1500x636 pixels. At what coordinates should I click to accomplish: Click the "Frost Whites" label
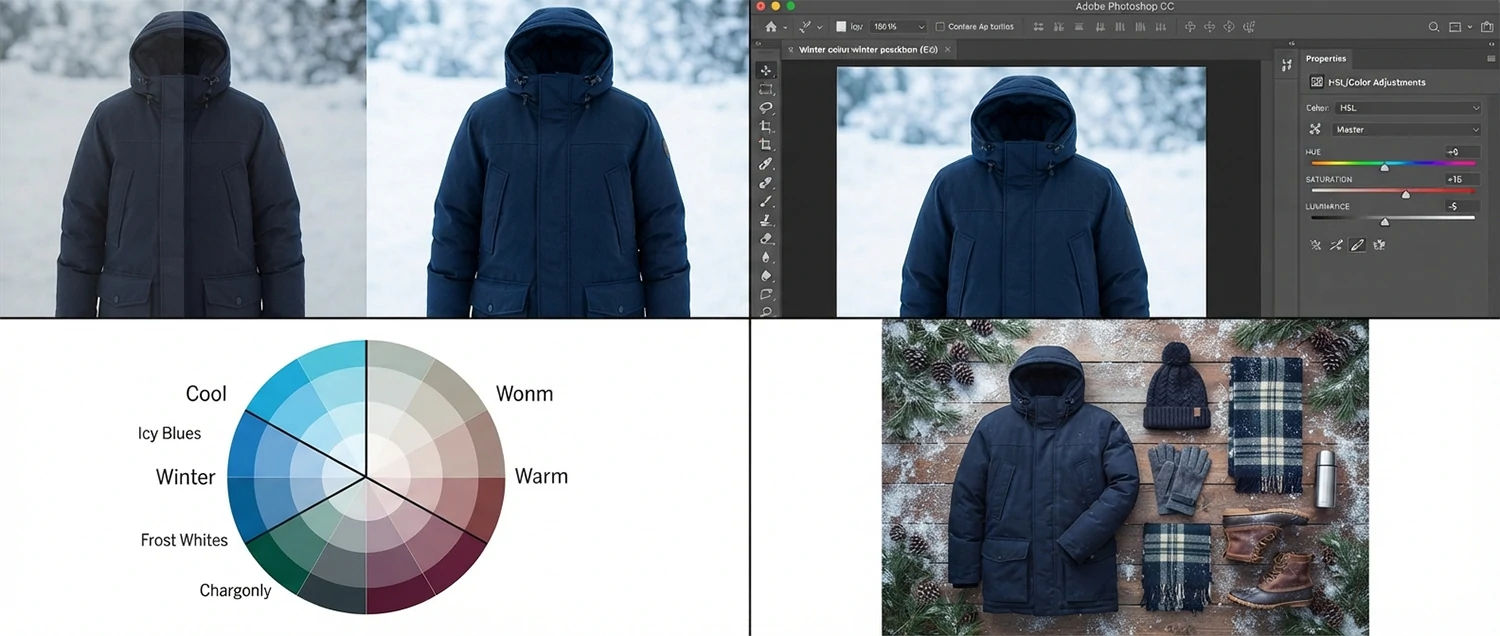[184, 540]
